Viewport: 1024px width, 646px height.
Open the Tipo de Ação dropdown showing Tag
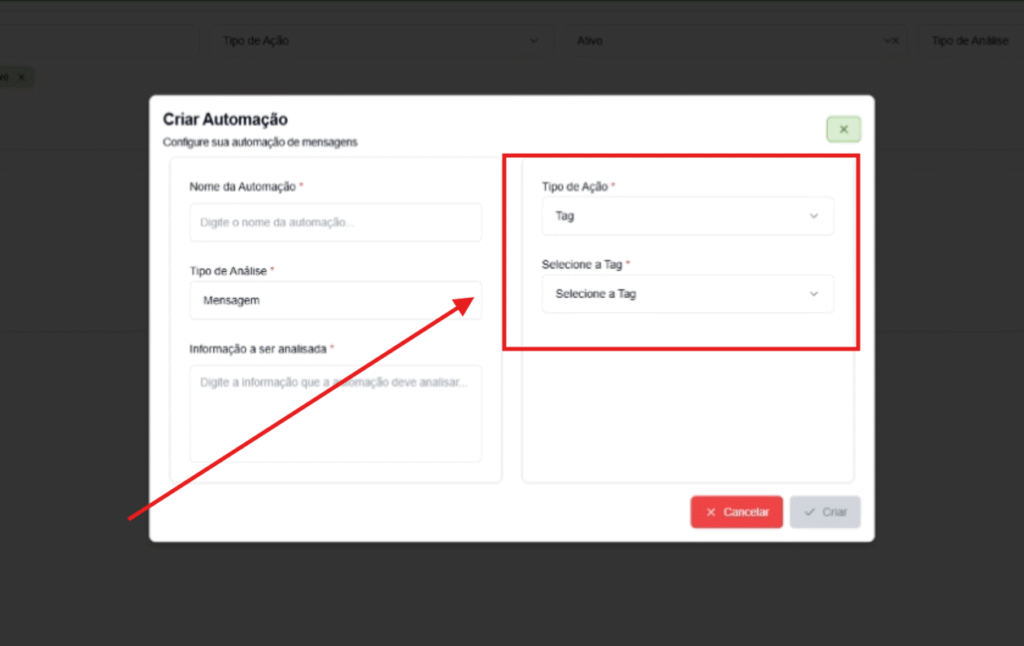tap(686, 216)
